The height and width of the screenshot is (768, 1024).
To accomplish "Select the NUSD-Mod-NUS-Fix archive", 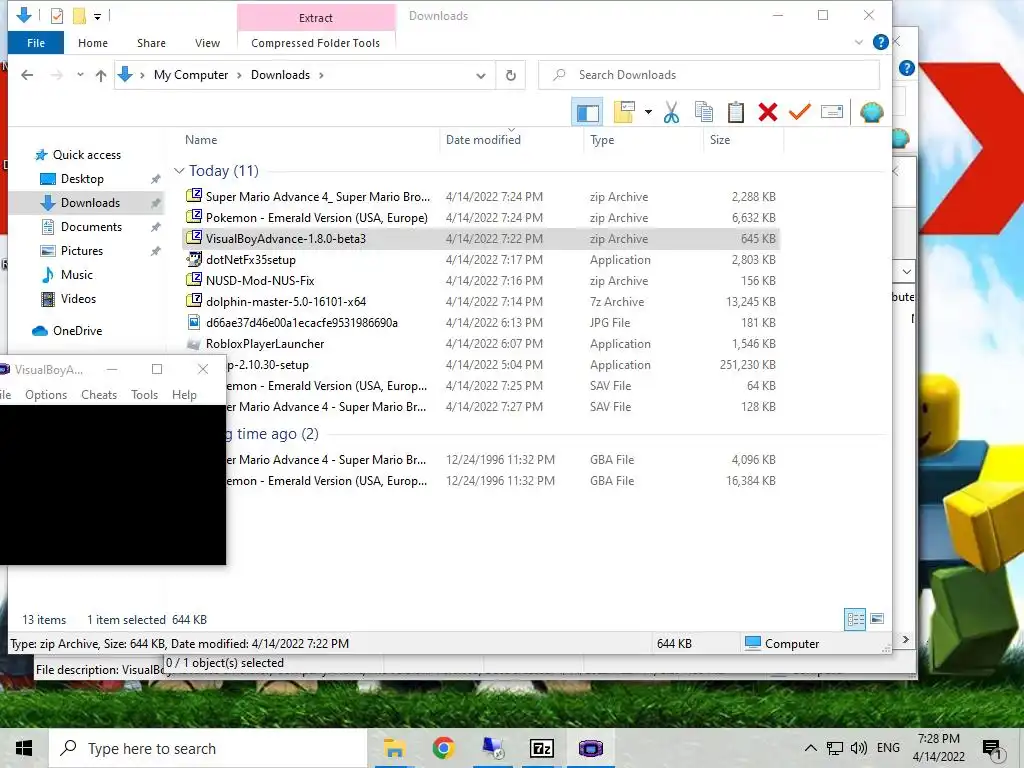I will tap(481, 280).
